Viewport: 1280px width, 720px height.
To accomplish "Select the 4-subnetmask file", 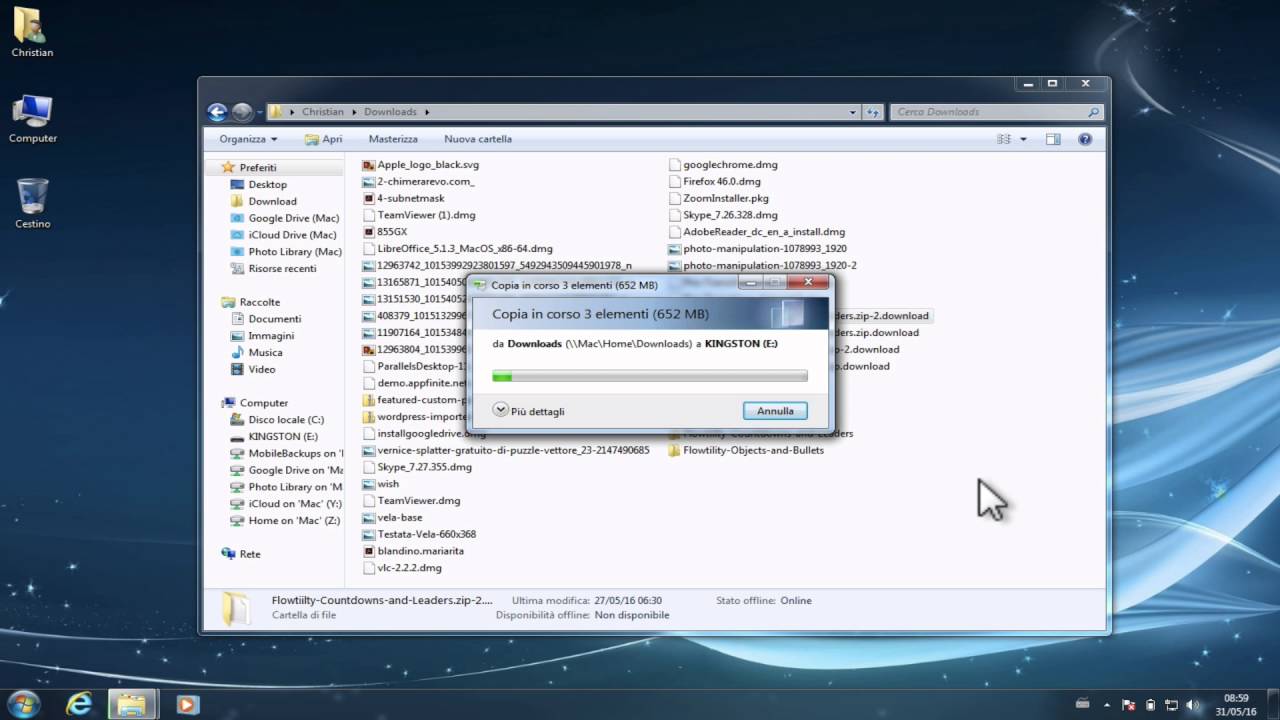I will (x=403, y=198).
